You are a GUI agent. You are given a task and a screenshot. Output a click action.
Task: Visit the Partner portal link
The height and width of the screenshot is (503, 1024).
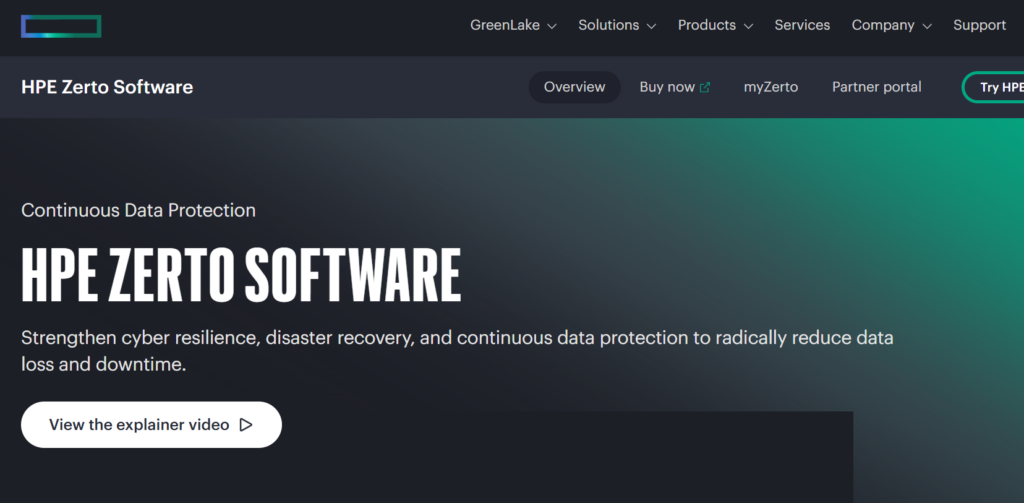click(876, 87)
